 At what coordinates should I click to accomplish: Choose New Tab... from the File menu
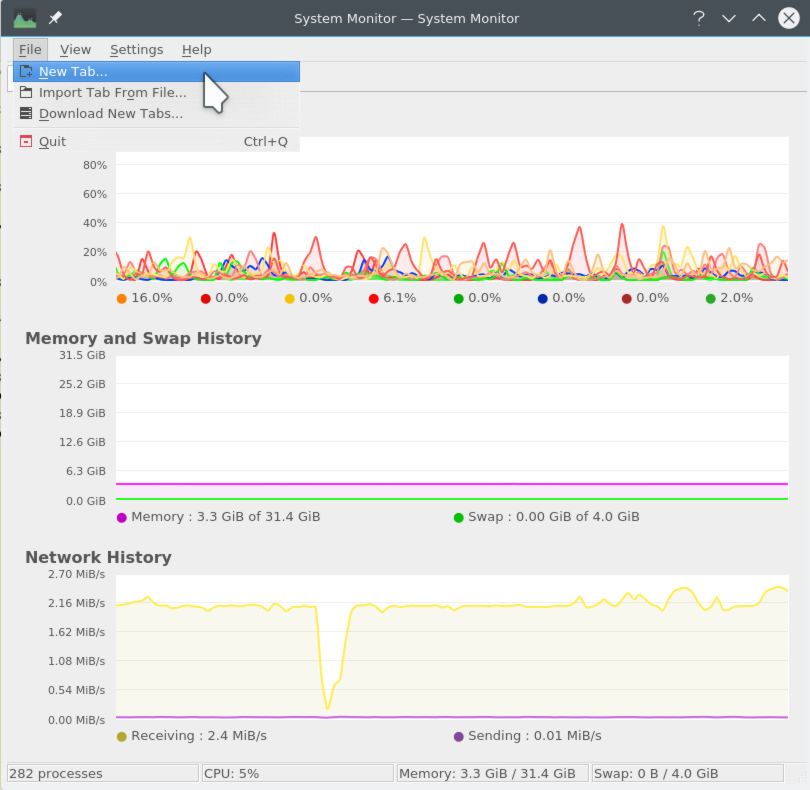157,71
